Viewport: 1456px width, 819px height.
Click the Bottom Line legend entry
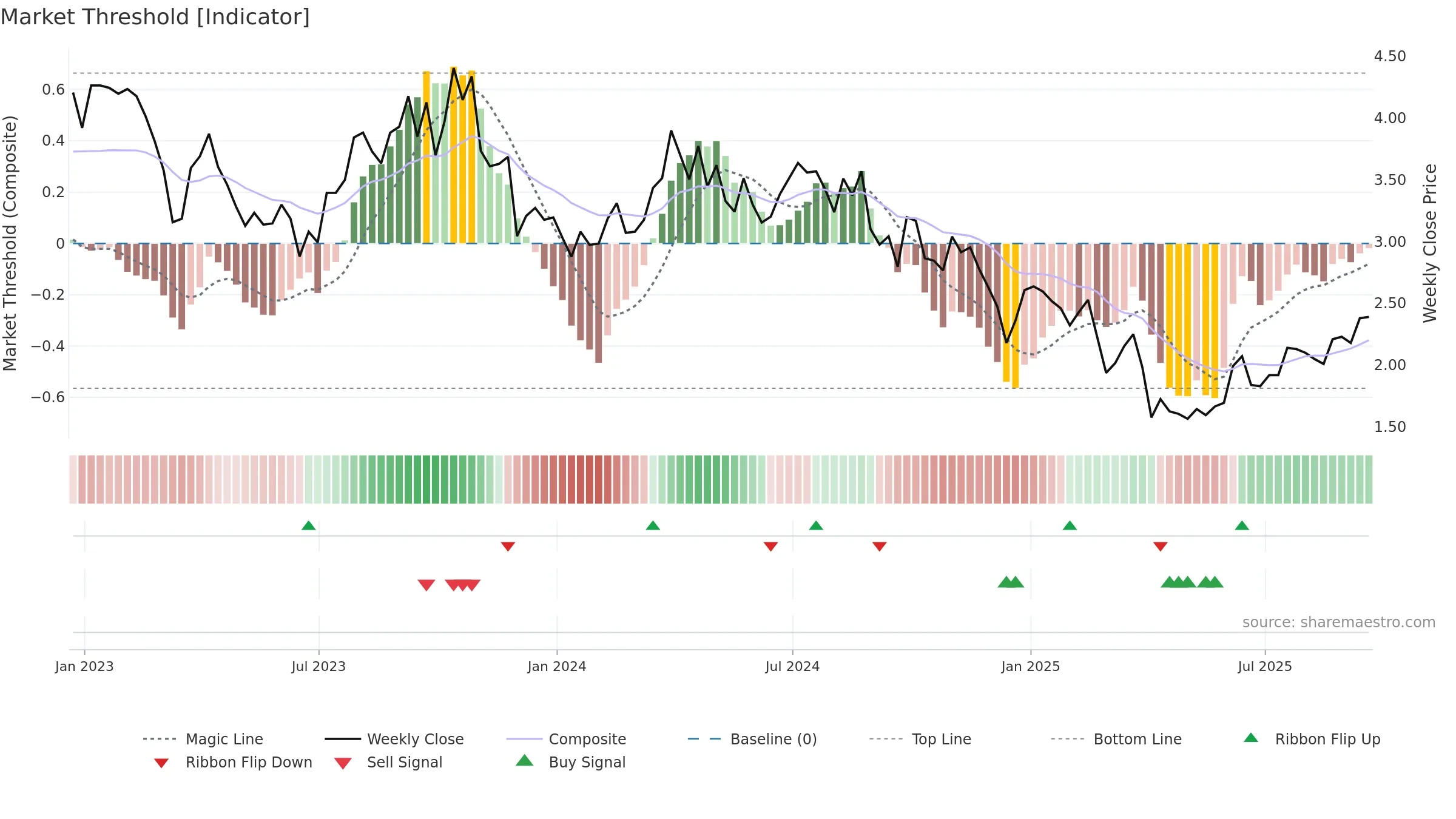(x=1116, y=739)
